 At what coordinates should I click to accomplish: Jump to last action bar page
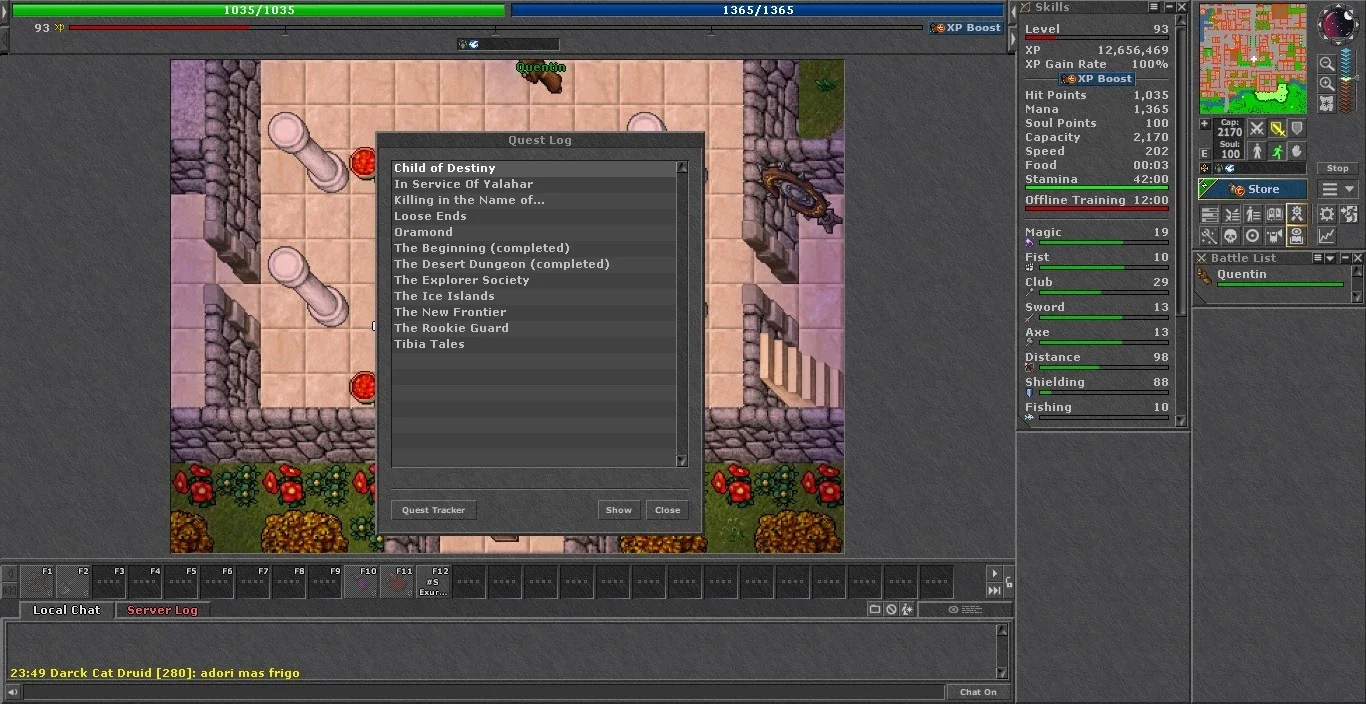(994, 590)
